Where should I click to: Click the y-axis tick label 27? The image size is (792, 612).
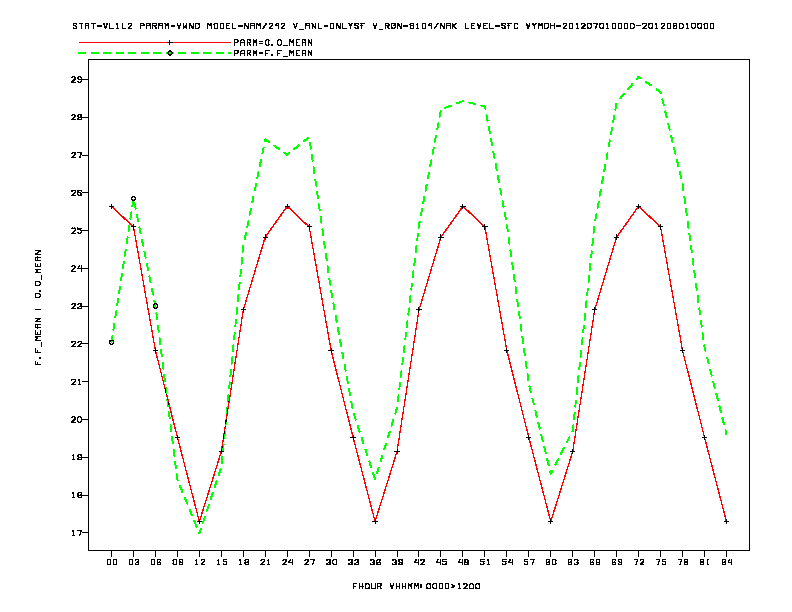(x=76, y=155)
